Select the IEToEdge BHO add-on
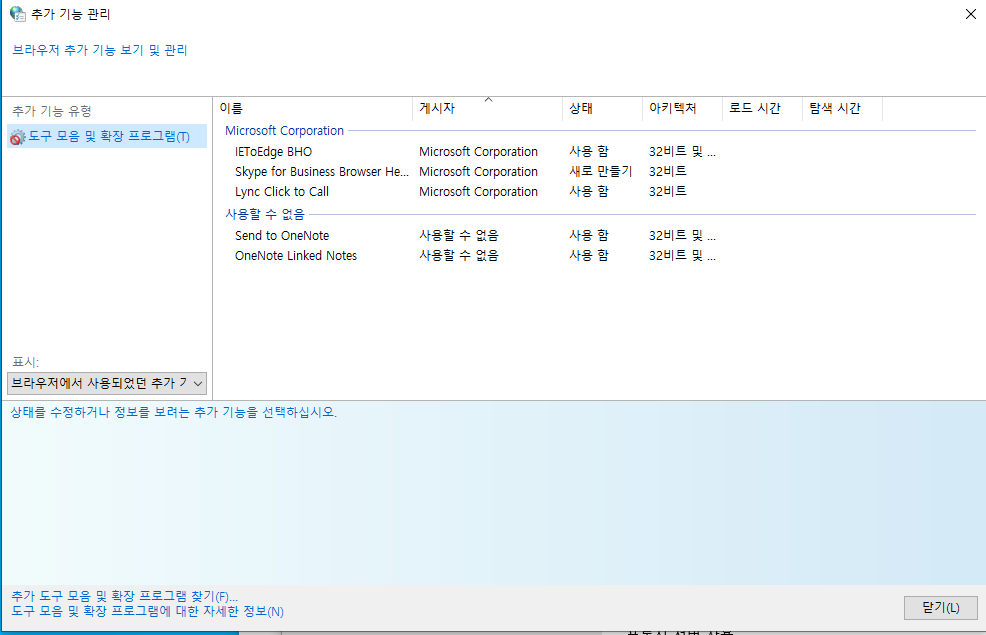Viewport: 986px width, 635px height. pos(273,152)
